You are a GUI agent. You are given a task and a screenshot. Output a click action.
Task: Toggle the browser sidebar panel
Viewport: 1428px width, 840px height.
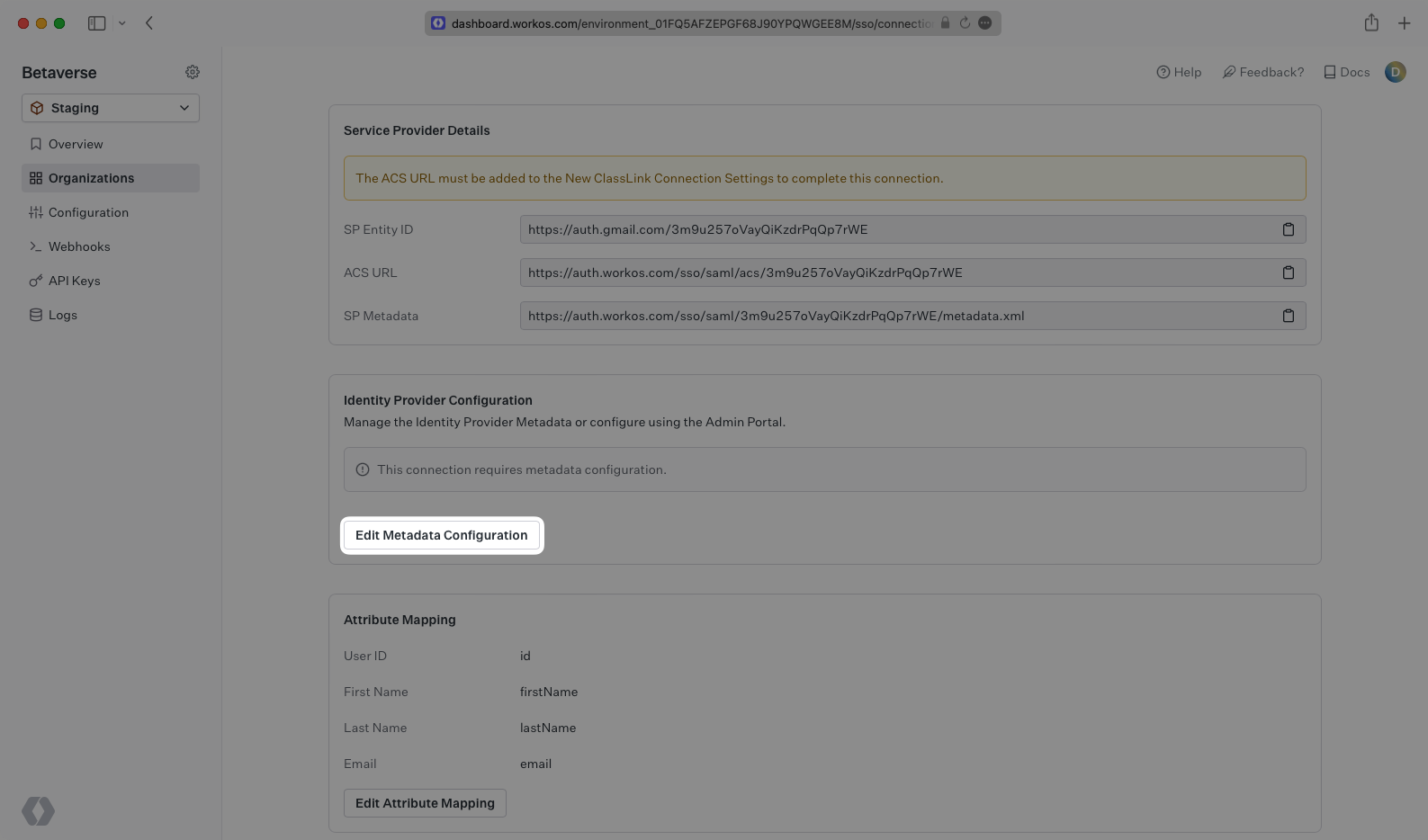pos(96,23)
